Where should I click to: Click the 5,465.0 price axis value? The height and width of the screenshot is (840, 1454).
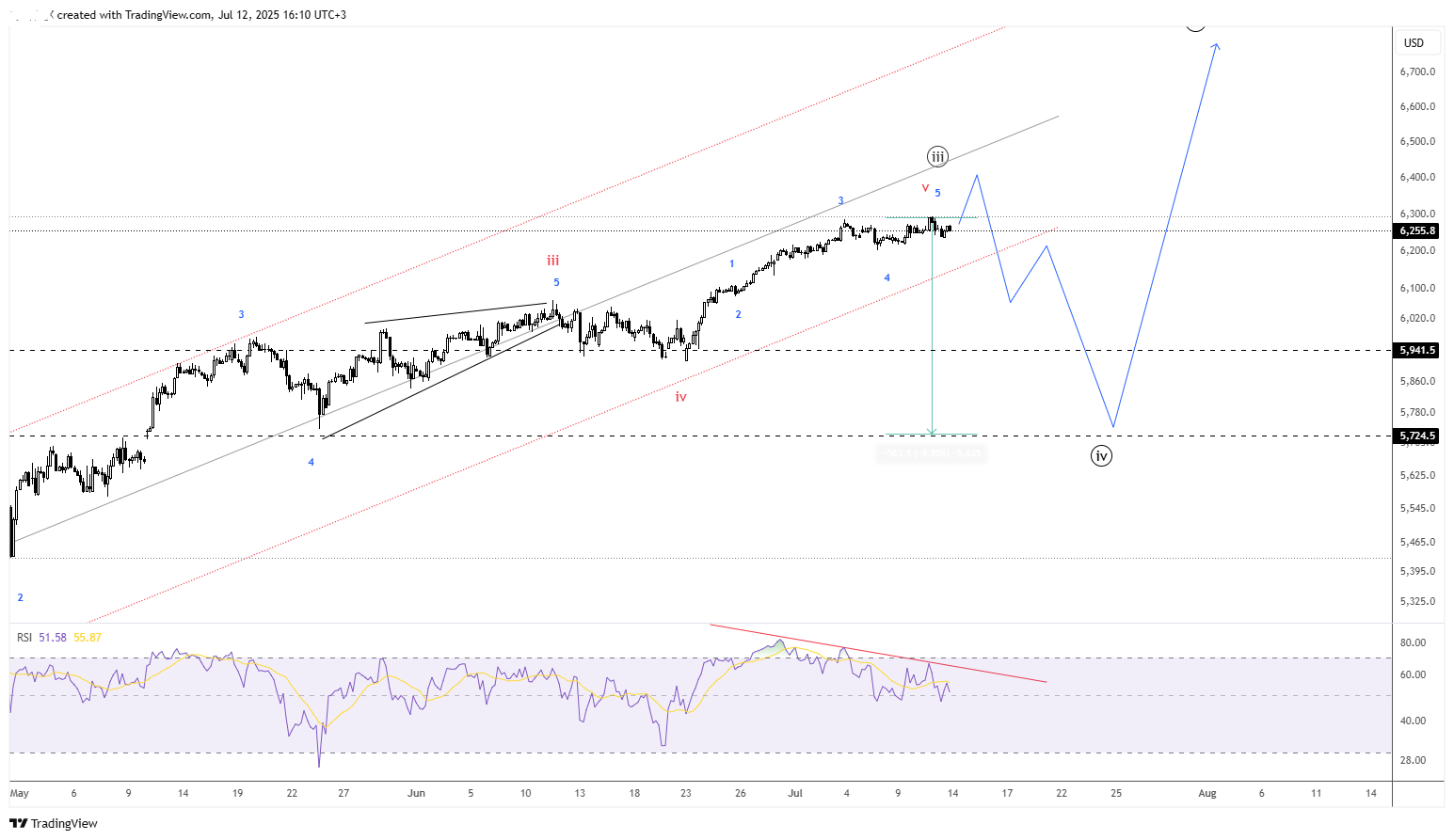pos(1417,542)
